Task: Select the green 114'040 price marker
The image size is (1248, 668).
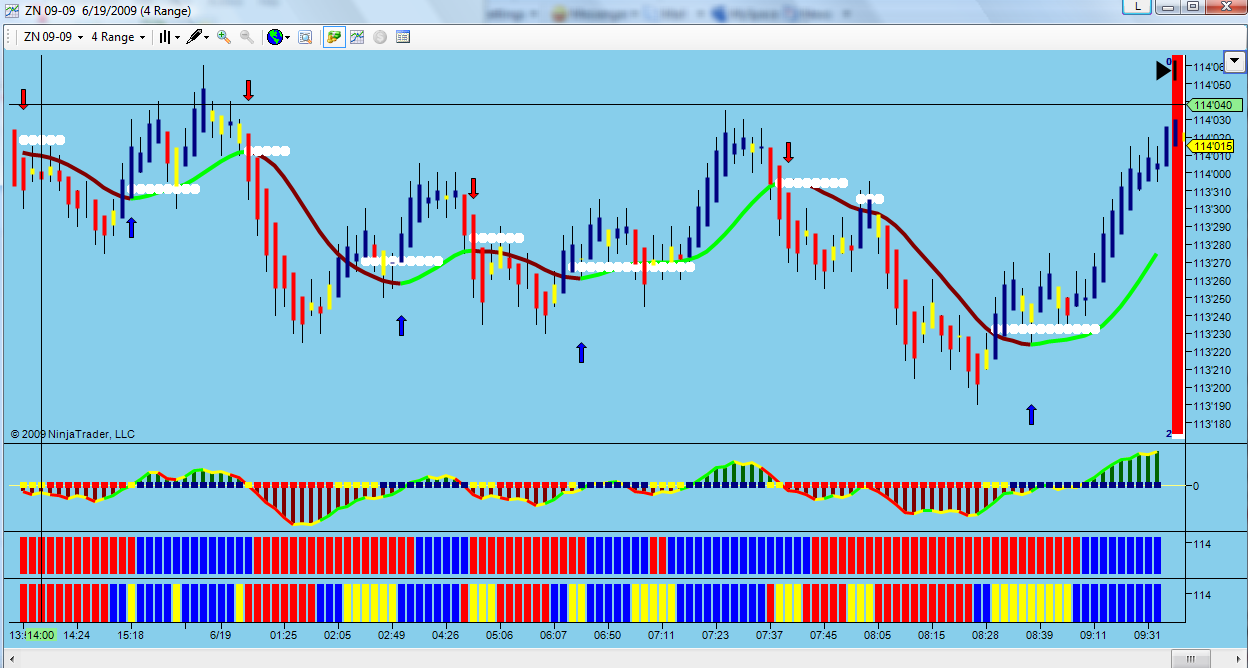Action: tap(1214, 105)
